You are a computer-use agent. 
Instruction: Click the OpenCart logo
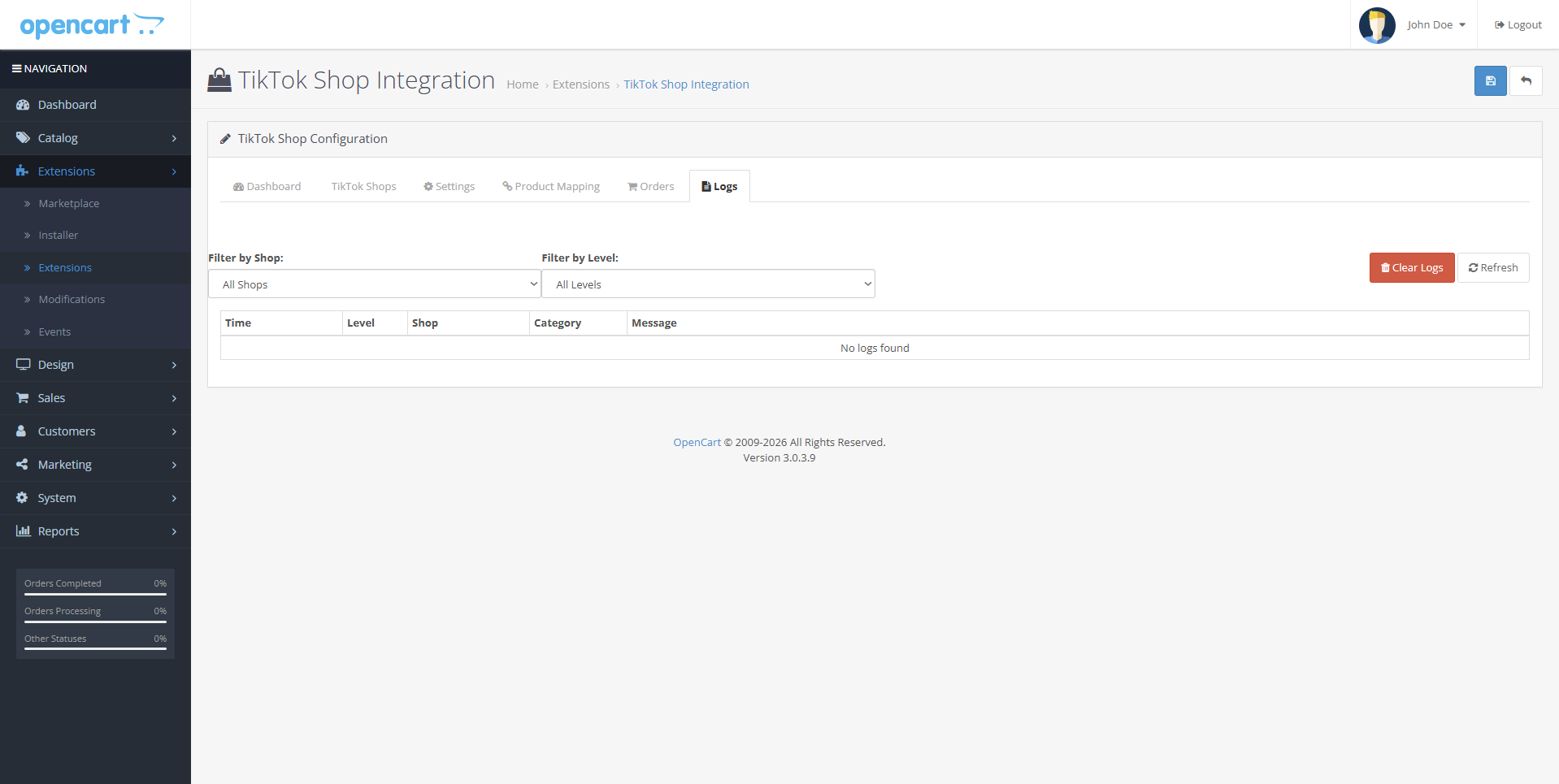[x=92, y=25]
